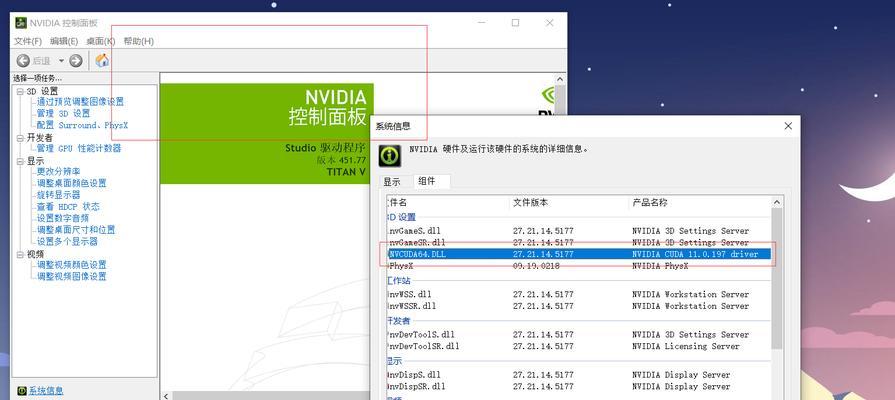Open 调整视频图像设置
This screenshot has width=895, height=400.
pyautogui.click(x=72, y=276)
